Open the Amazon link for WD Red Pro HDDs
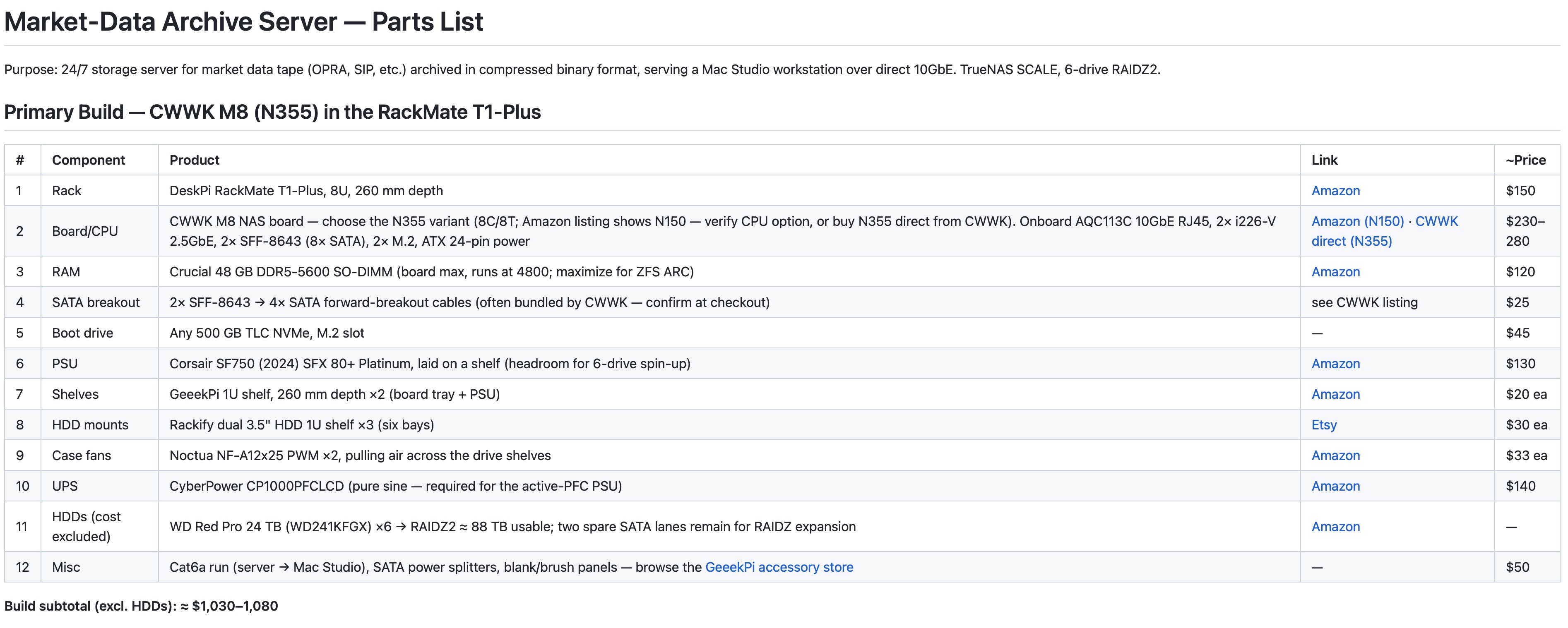 pos(1335,526)
